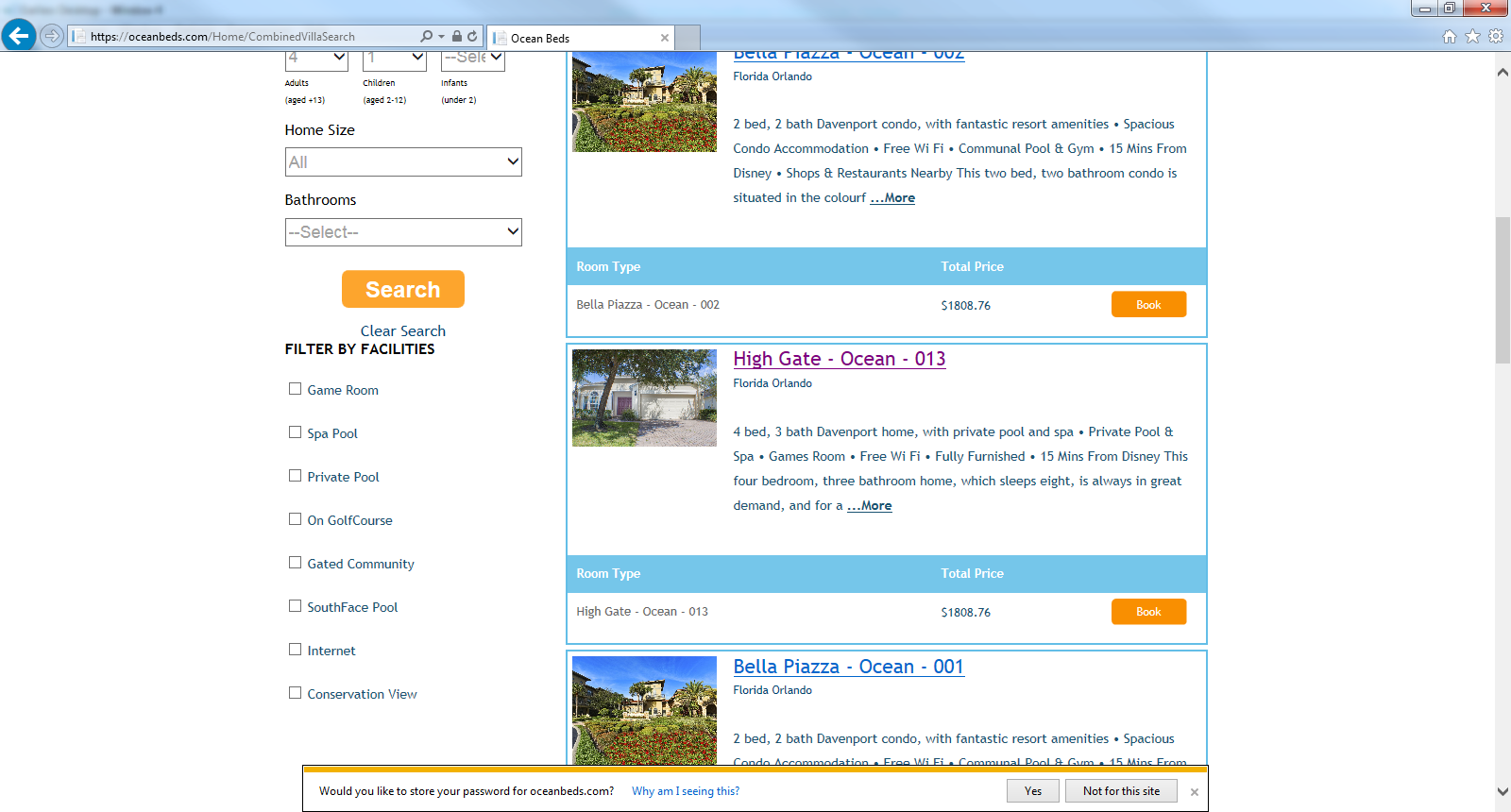Read more about Bella Piazza Ocean 002
Image resolution: width=1511 pixels, height=812 pixels.
892,198
